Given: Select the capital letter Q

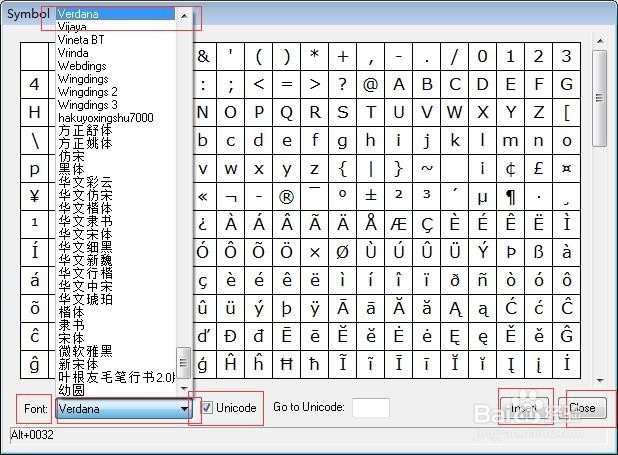Looking at the screenshot, I should (287, 112).
